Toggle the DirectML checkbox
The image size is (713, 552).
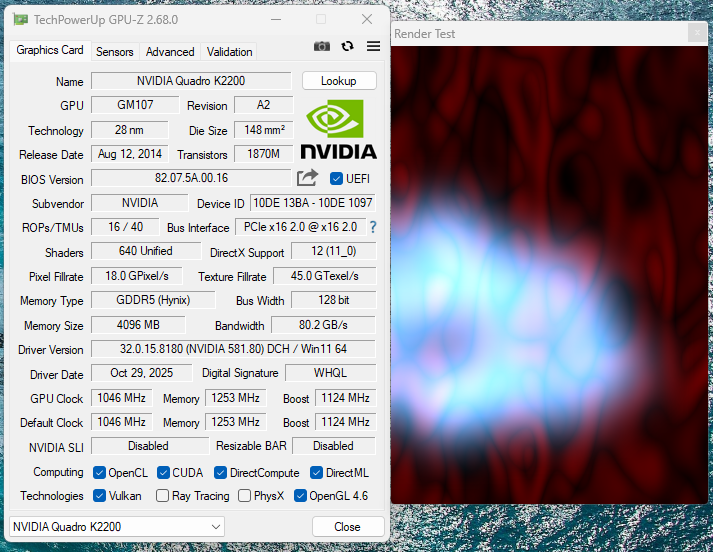(x=316, y=473)
